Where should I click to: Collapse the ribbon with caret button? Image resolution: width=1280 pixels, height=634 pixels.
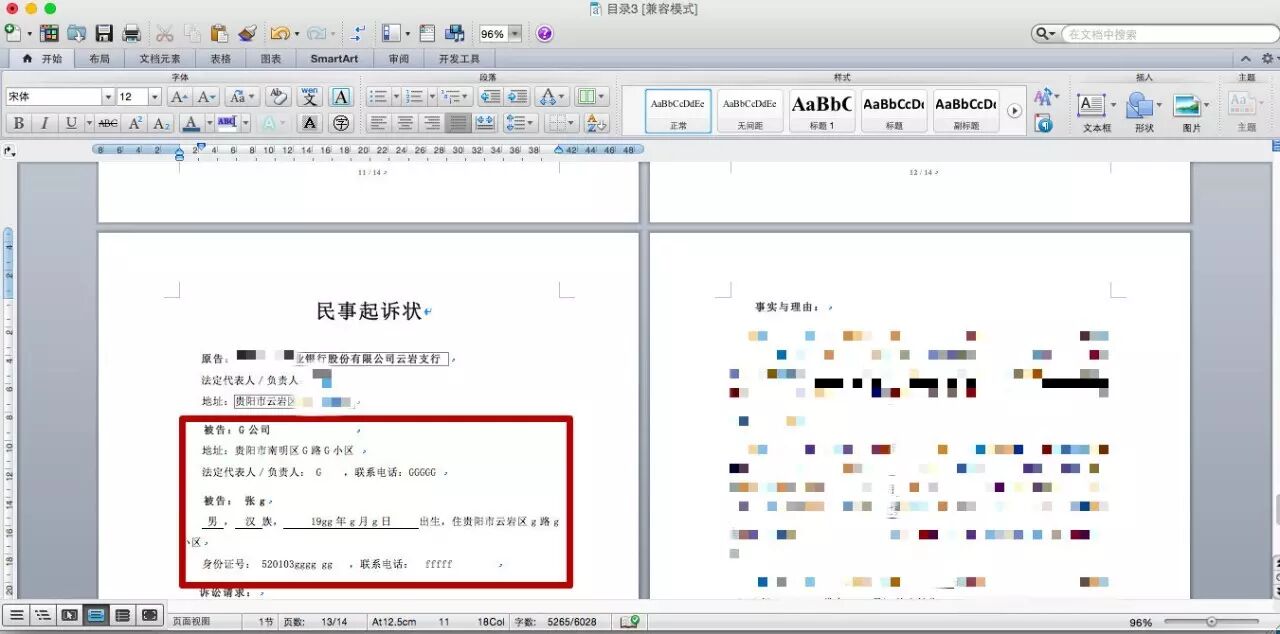pos(1246,59)
